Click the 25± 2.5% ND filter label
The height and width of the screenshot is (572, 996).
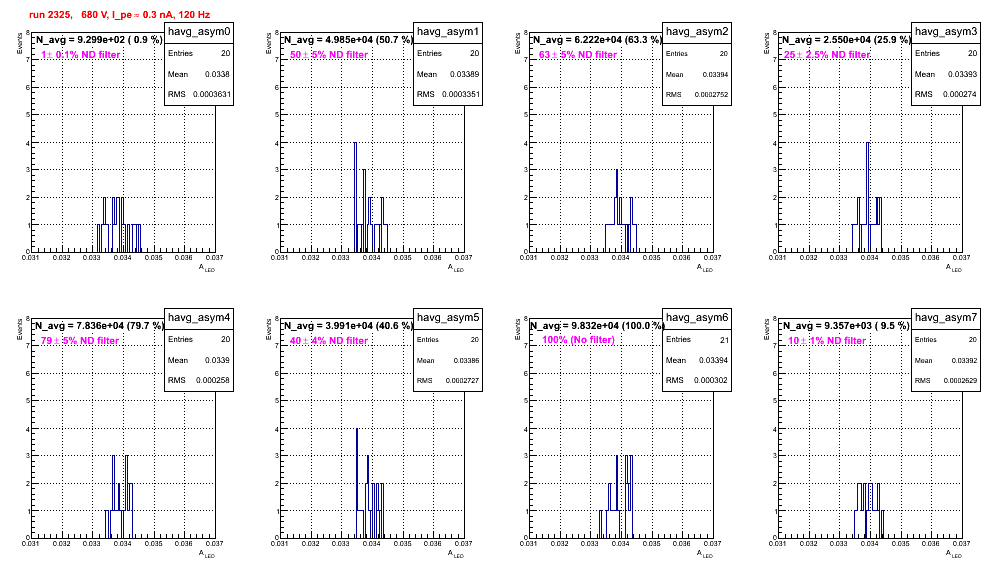coord(827,55)
